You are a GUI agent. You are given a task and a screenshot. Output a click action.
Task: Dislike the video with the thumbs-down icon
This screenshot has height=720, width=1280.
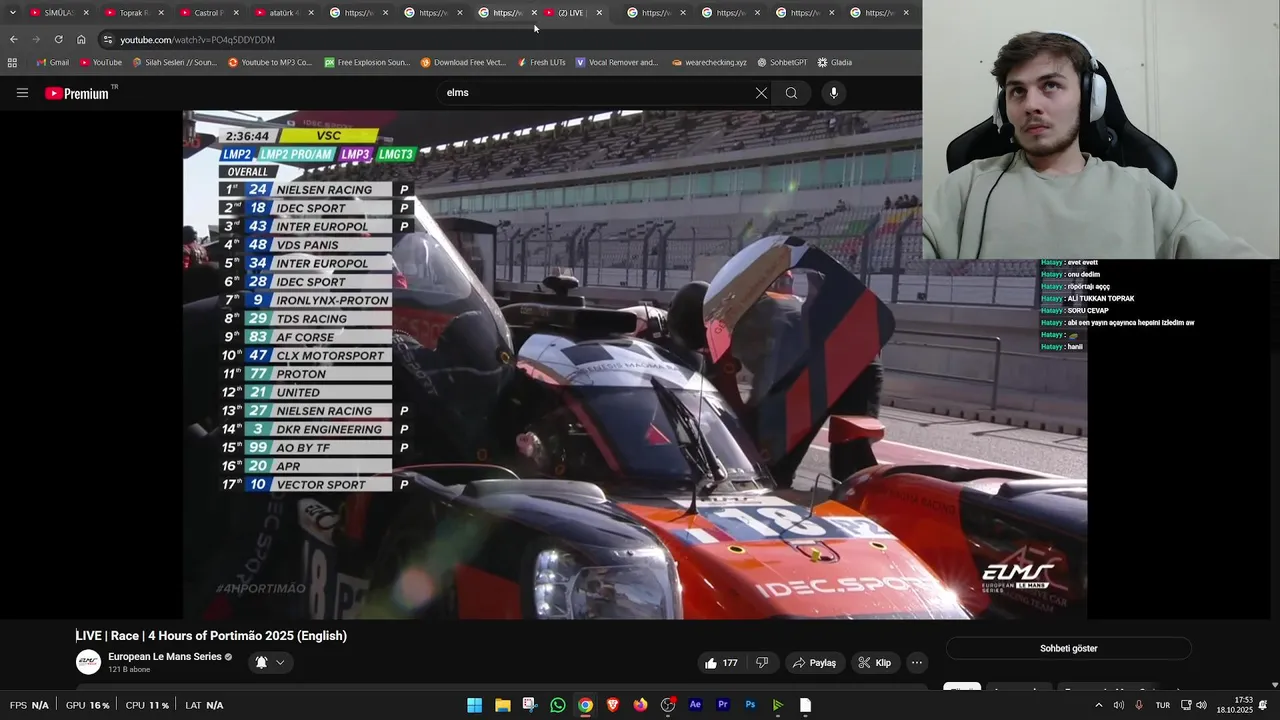[x=762, y=663]
